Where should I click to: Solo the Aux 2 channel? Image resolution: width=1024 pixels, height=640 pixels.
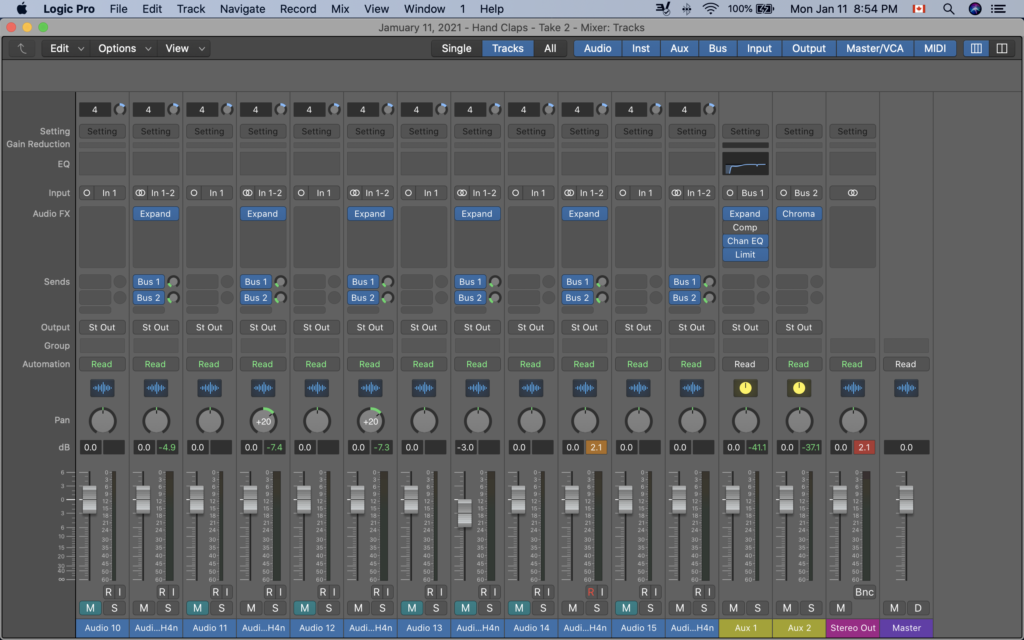[x=810, y=608]
